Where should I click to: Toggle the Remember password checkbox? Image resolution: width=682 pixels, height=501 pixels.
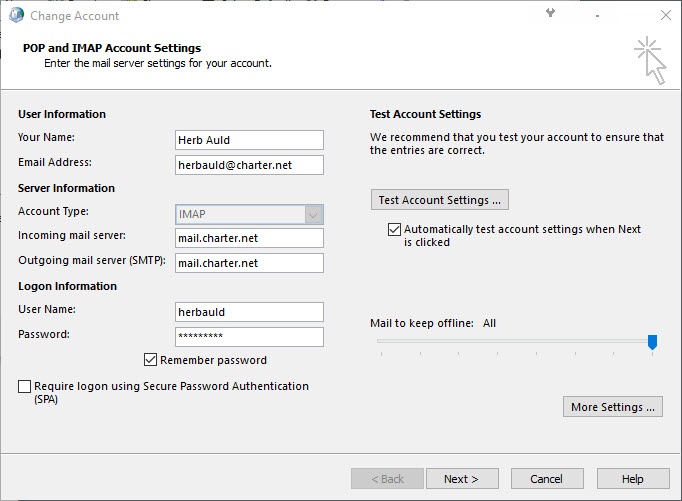(x=151, y=360)
